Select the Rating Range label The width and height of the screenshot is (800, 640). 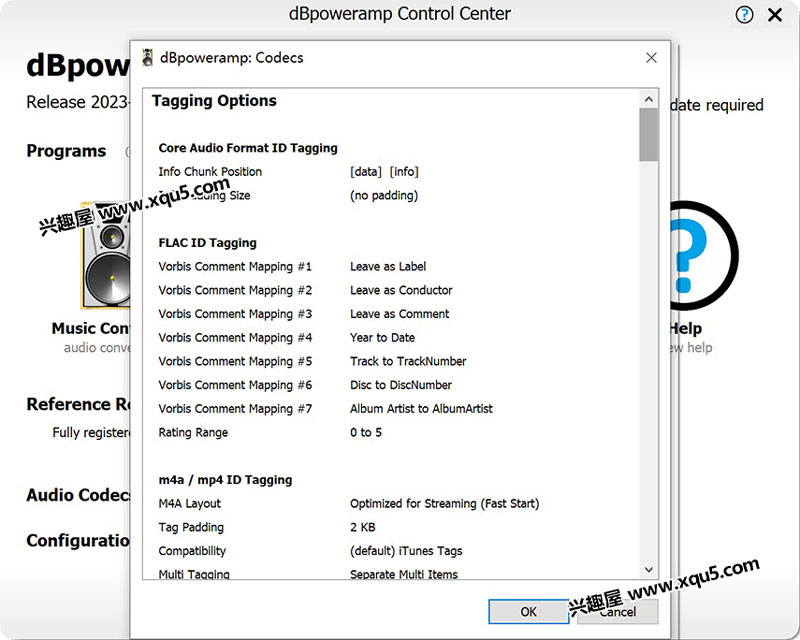[193, 433]
